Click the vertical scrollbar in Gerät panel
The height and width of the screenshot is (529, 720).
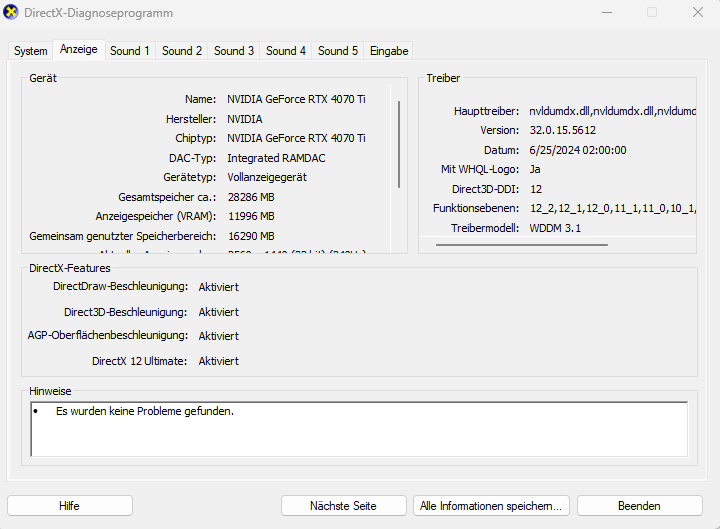pos(399,144)
